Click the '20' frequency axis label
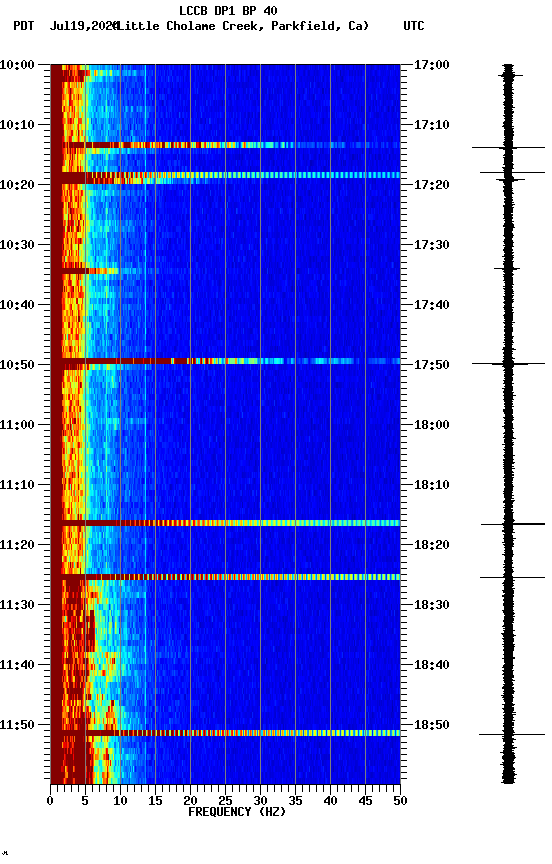This screenshot has width=552, height=864. coord(190,801)
